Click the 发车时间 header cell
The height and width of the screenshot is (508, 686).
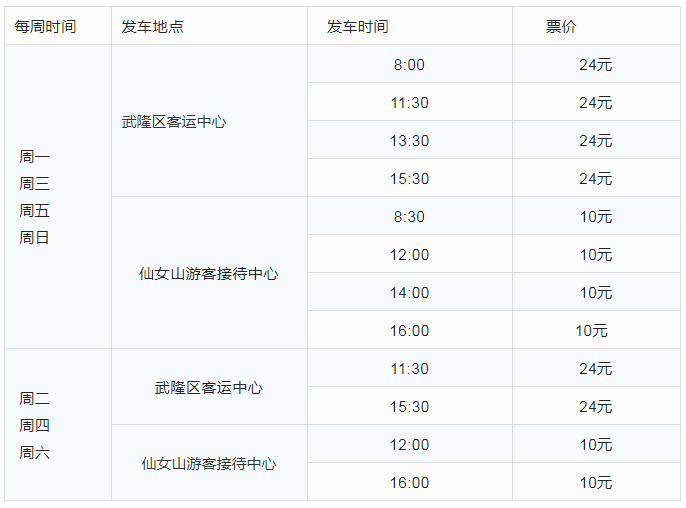coord(358,26)
